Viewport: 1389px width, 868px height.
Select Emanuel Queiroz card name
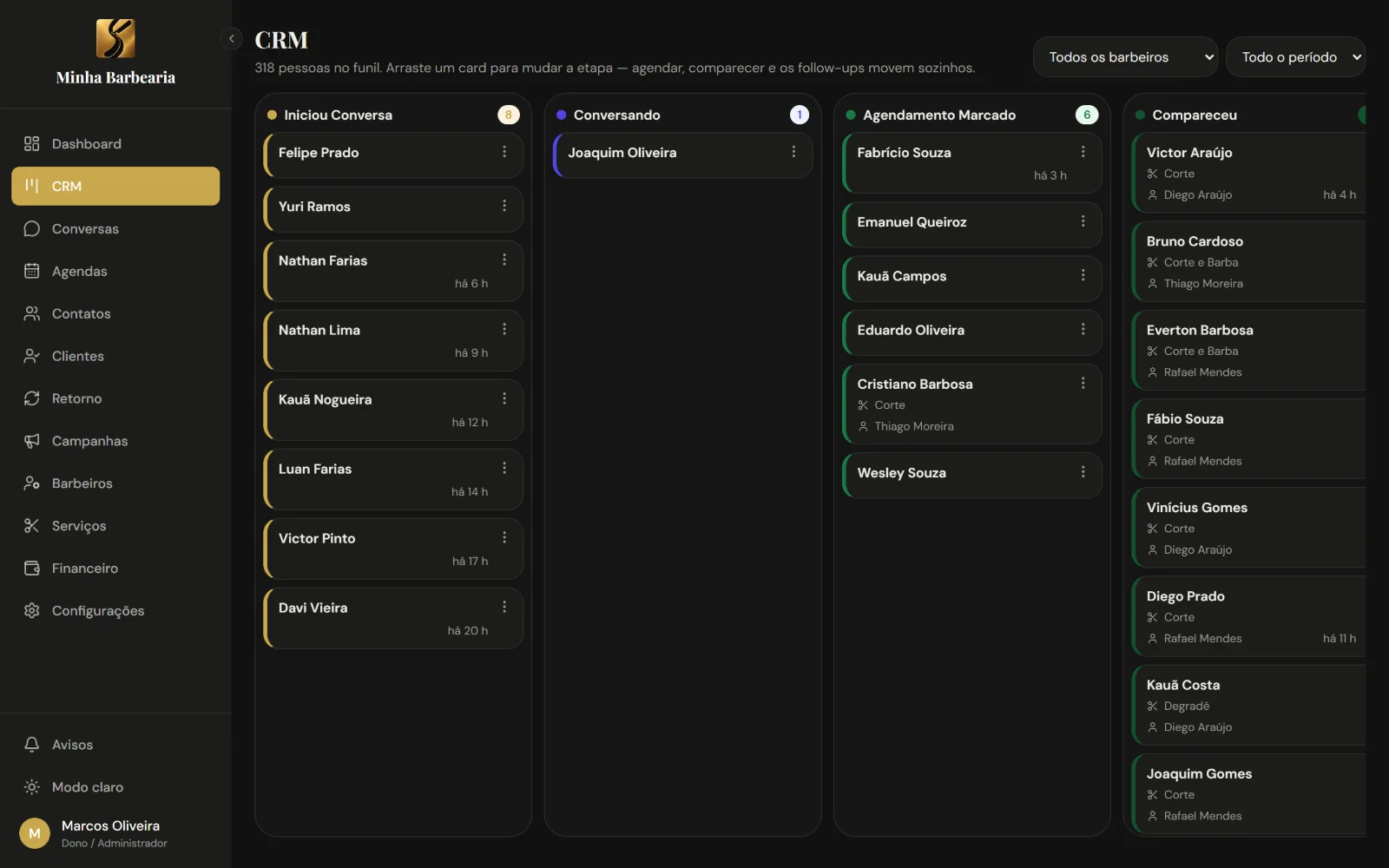[912, 222]
